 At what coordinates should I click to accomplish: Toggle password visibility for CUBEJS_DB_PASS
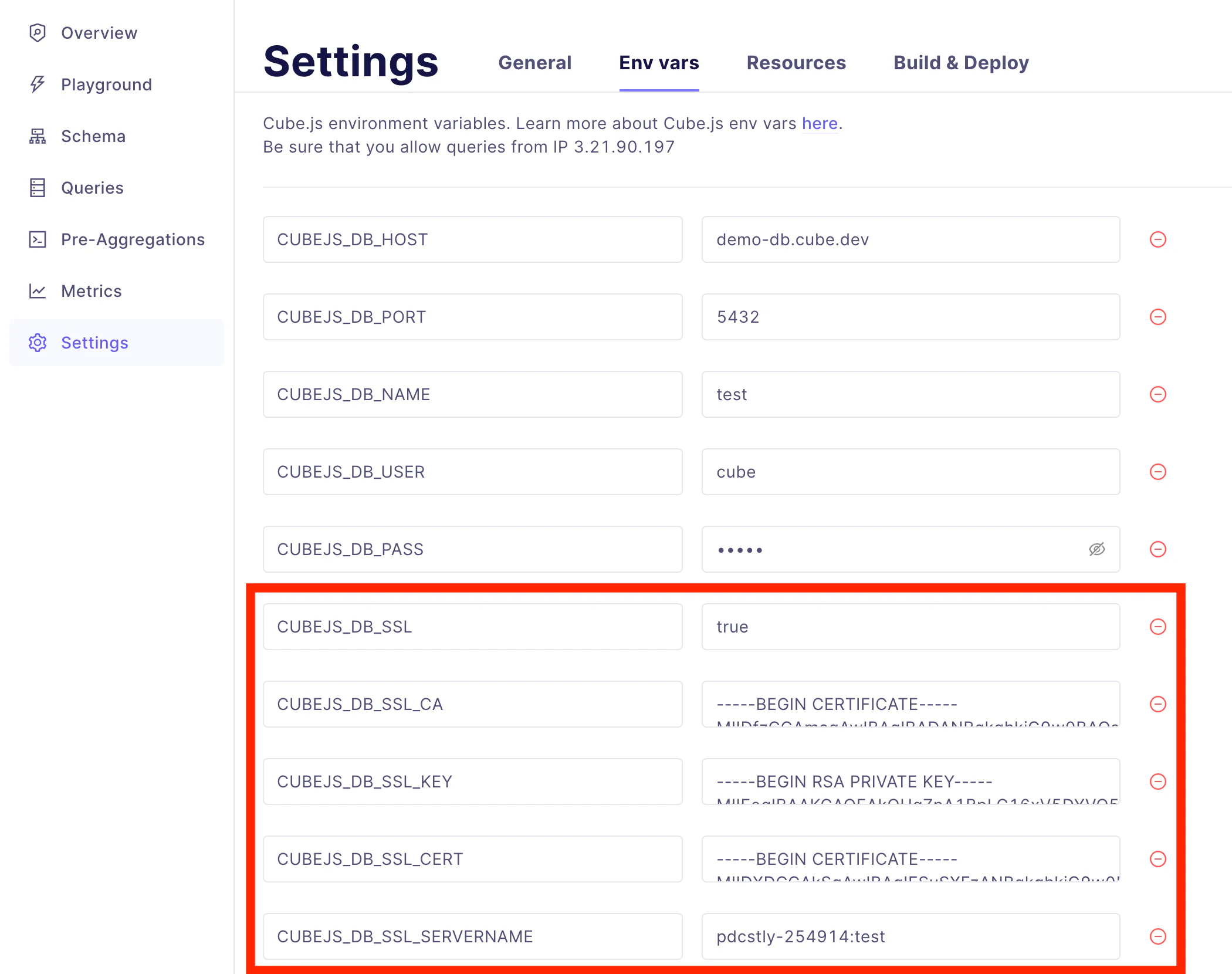1096,549
